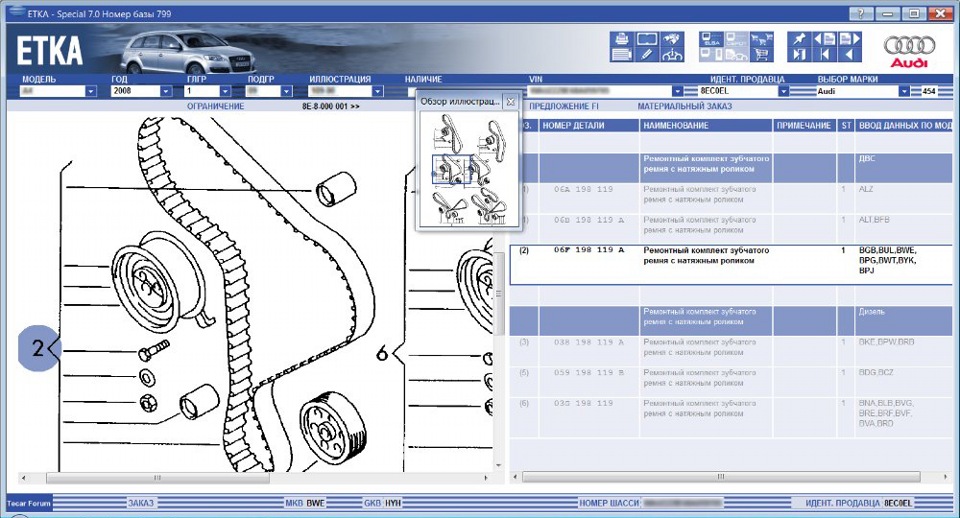Screen dimensions: 960x518
Task: Click restriction value 8E-8-000 001 >>
Action: point(331,106)
